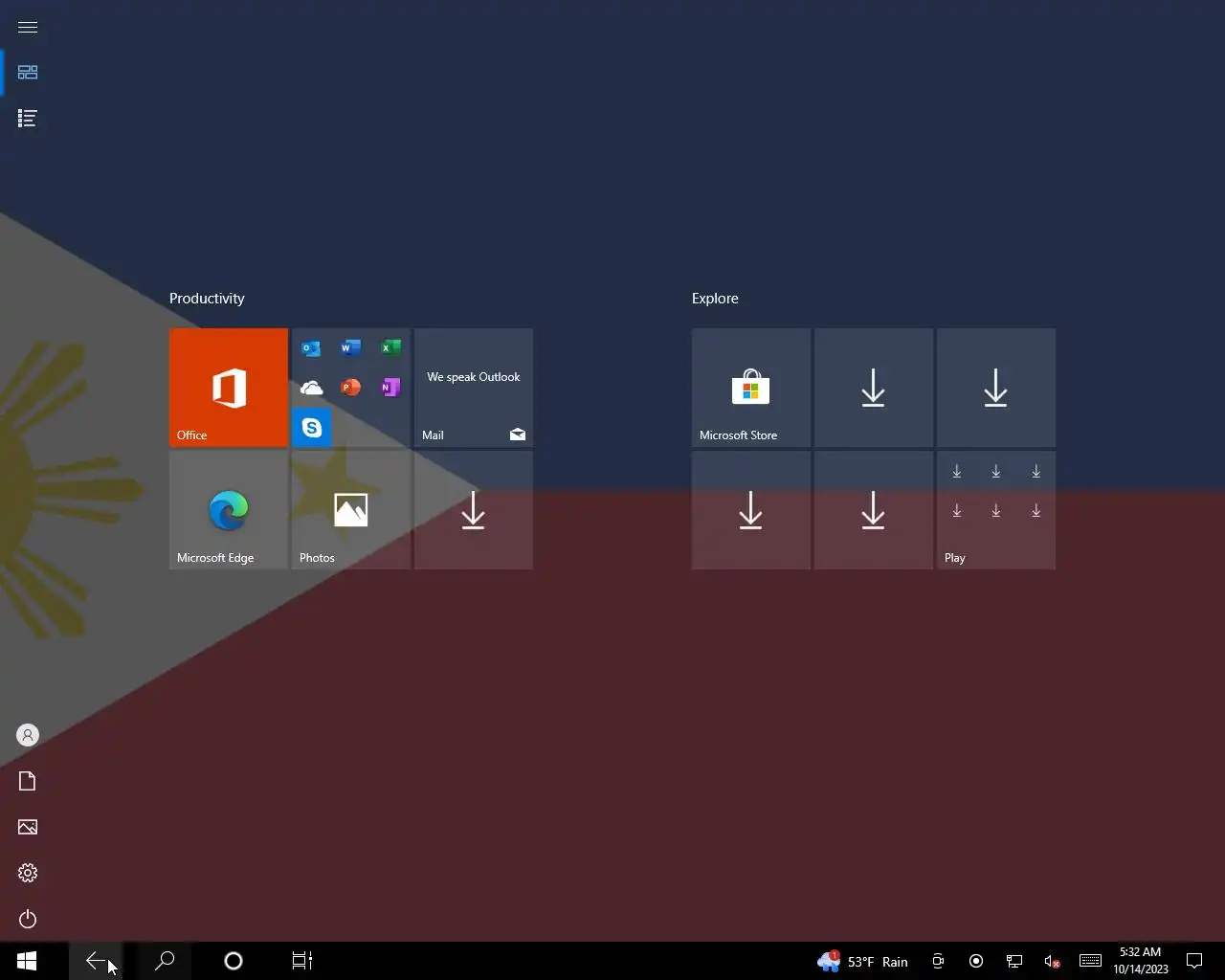
Task: Click the PowerPoint icon in the folder tile
Action: [x=350, y=388]
